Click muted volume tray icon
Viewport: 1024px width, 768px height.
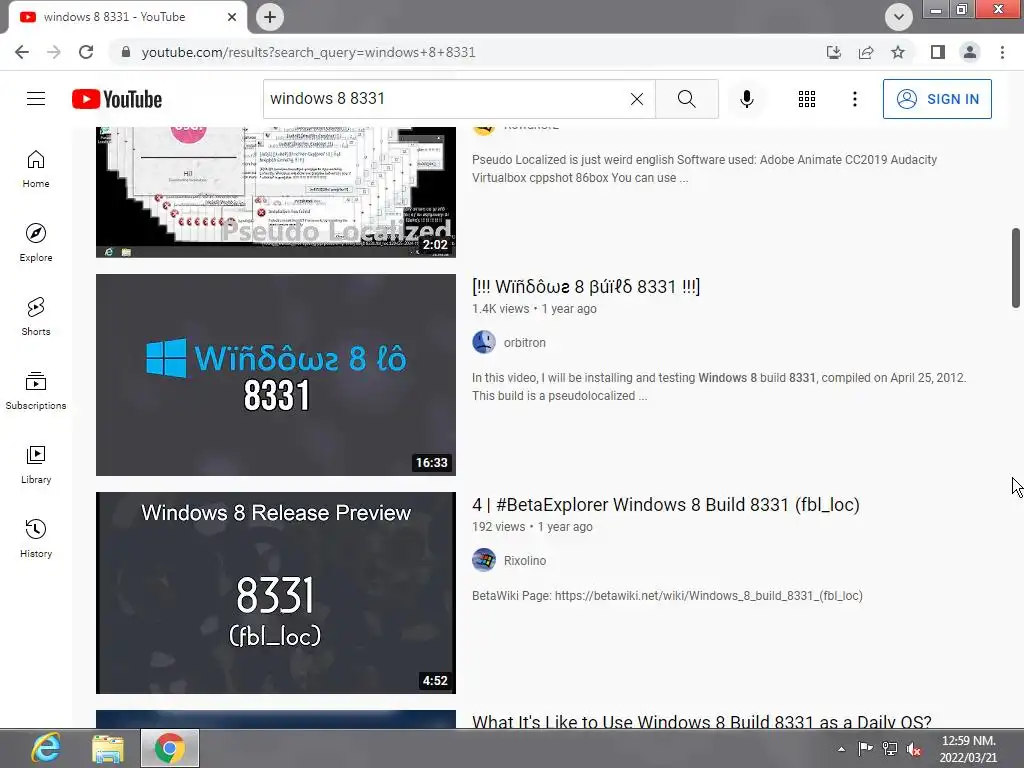click(914, 748)
